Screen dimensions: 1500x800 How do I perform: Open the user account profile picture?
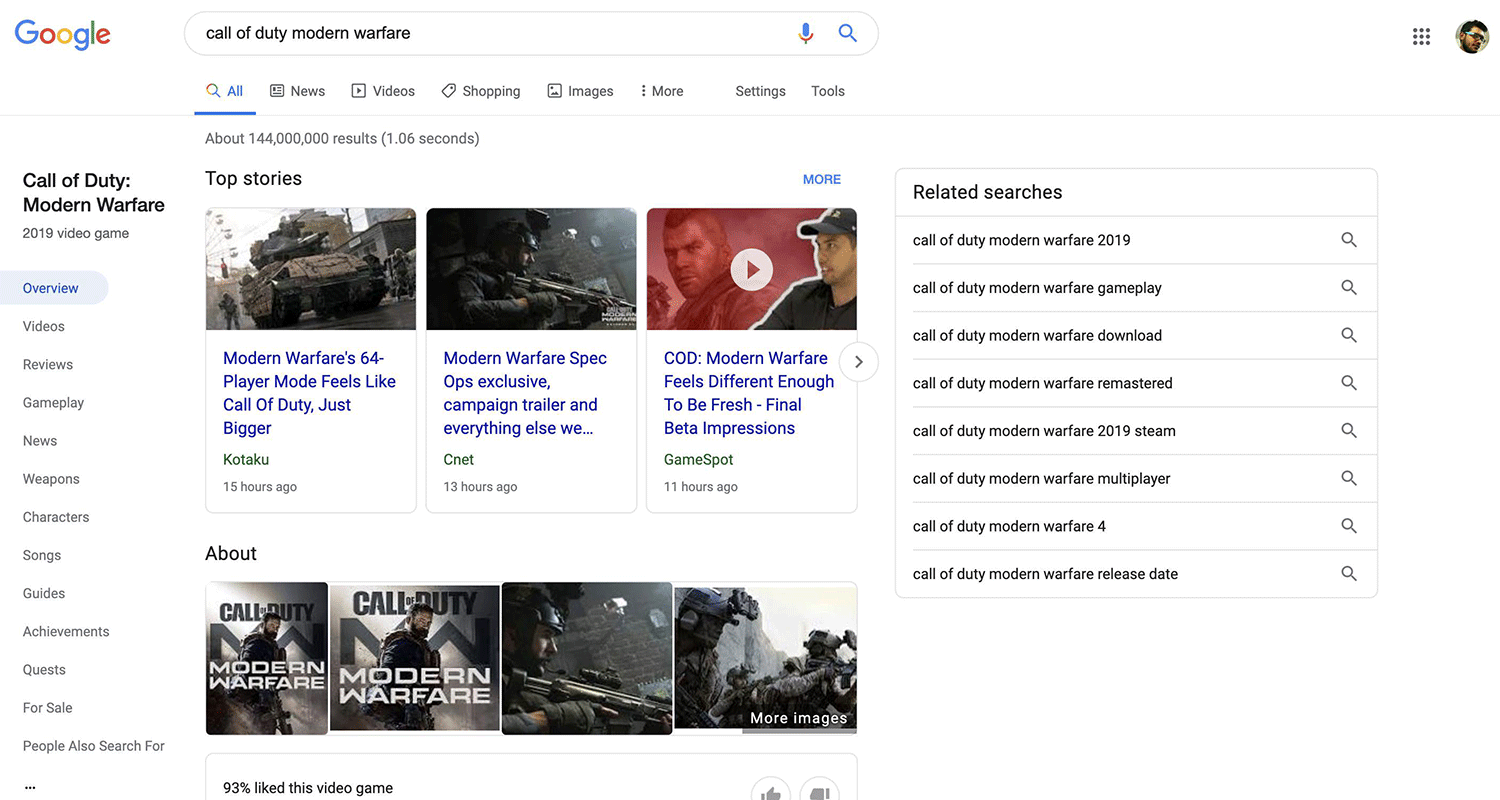coord(1471,37)
